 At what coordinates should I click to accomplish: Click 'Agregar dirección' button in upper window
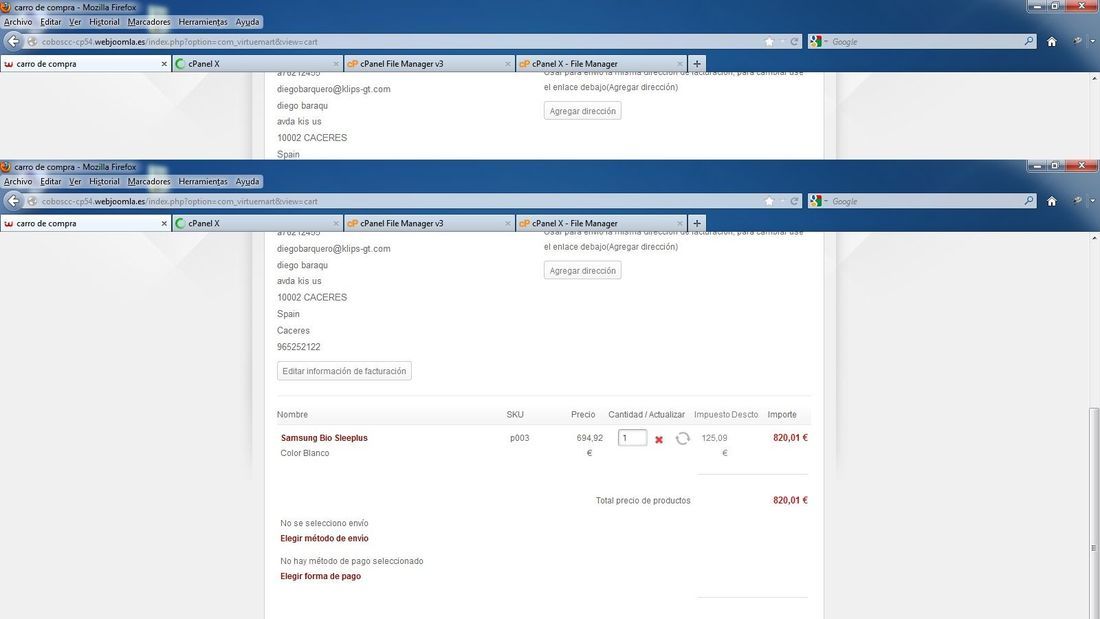pyautogui.click(x=582, y=111)
